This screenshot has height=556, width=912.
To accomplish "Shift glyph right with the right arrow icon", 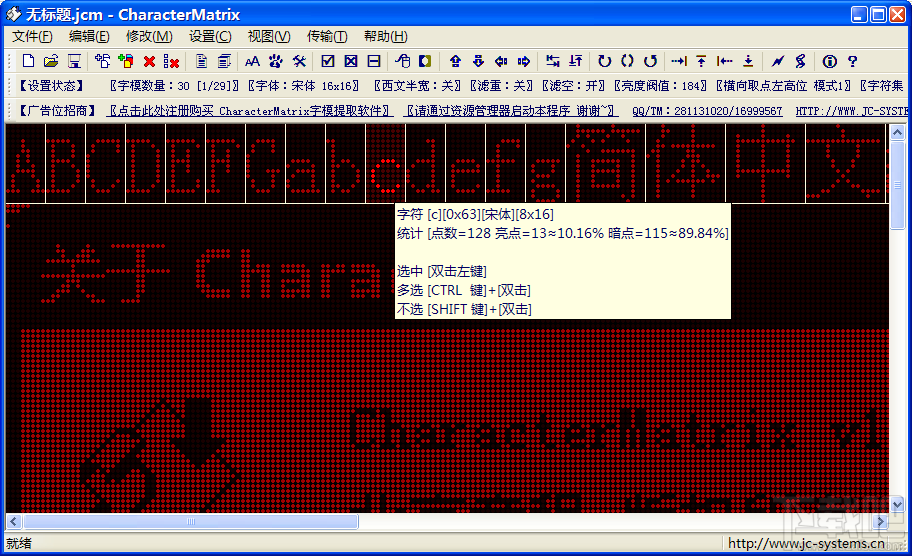I will (x=523, y=61).
